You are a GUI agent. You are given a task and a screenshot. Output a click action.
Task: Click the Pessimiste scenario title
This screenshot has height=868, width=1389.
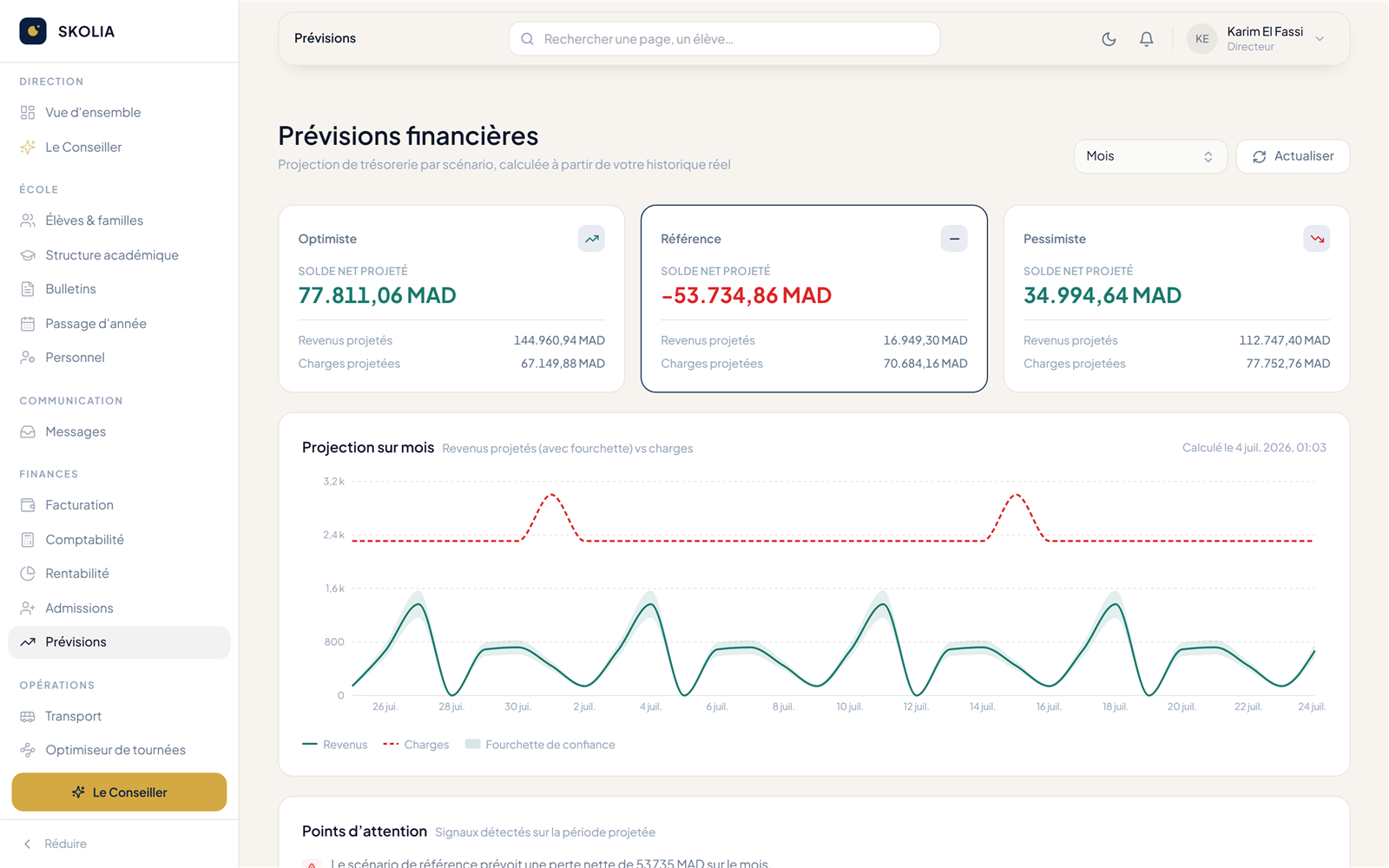pyautogui.click(x=1055, y=239)
